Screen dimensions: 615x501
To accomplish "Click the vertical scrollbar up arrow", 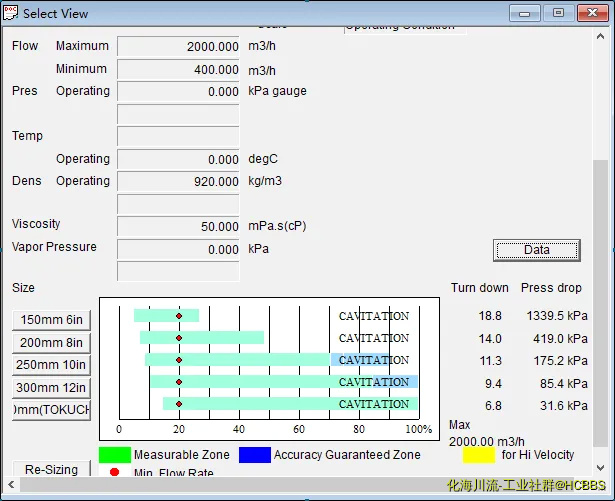I will [600, 36].
